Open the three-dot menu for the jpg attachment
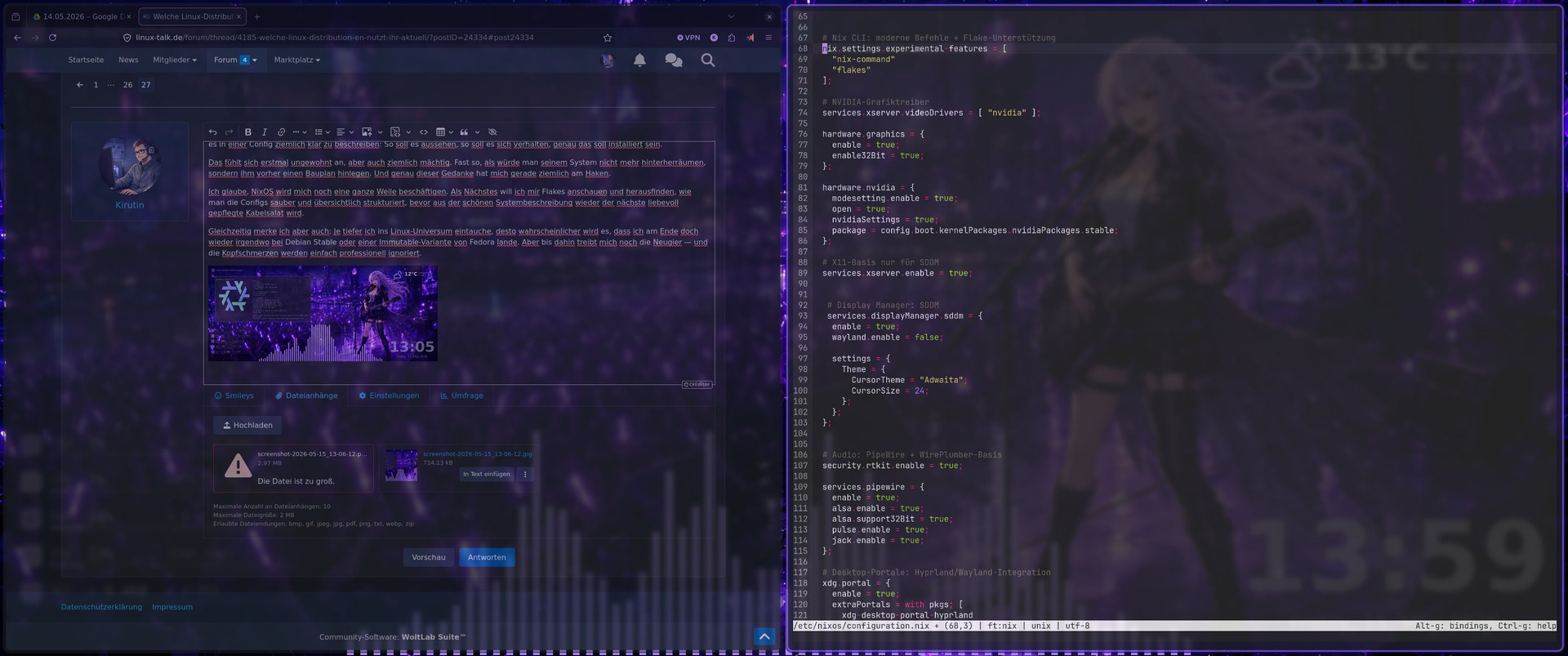The width and height of the screenshot is (1568, 656). pos(525,474)
